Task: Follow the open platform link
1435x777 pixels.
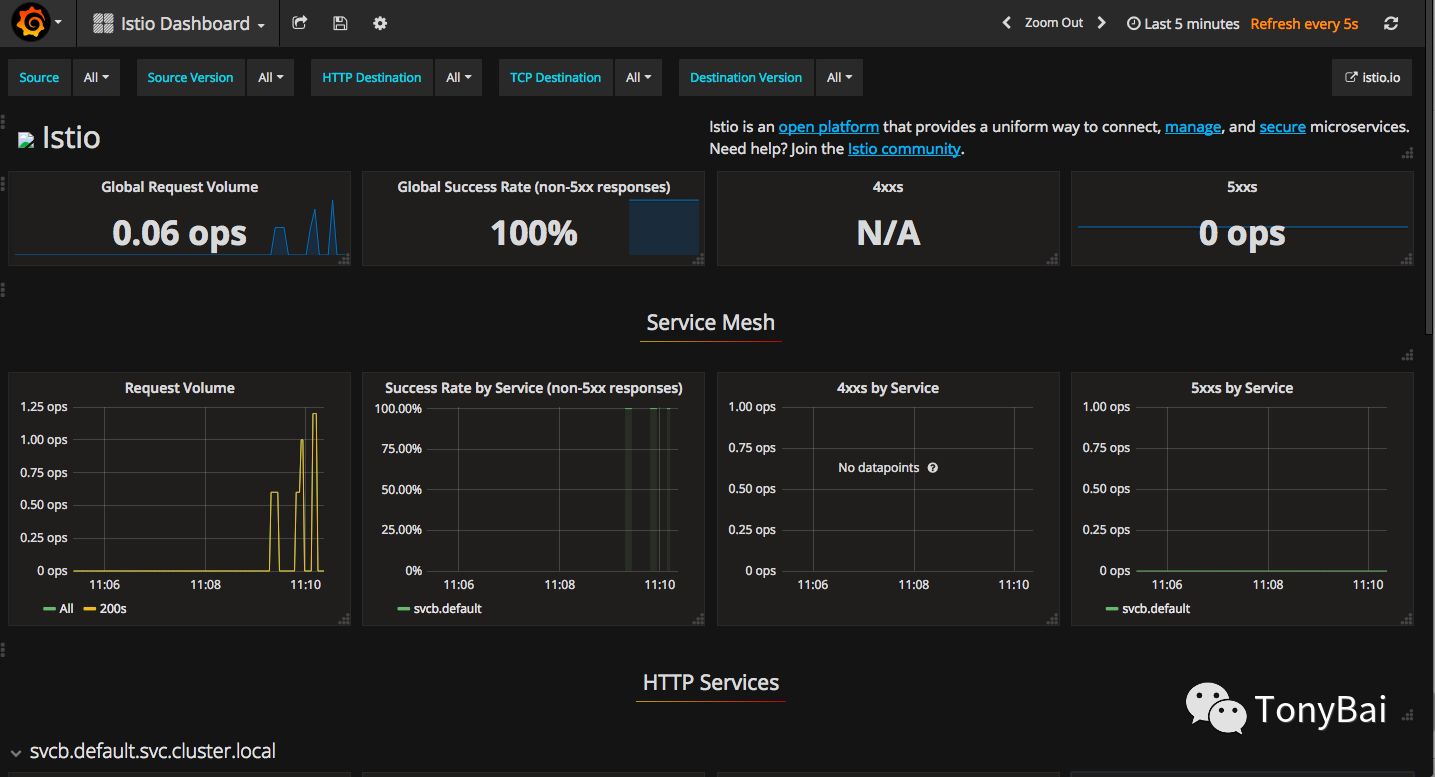Action: coord(829,127)
